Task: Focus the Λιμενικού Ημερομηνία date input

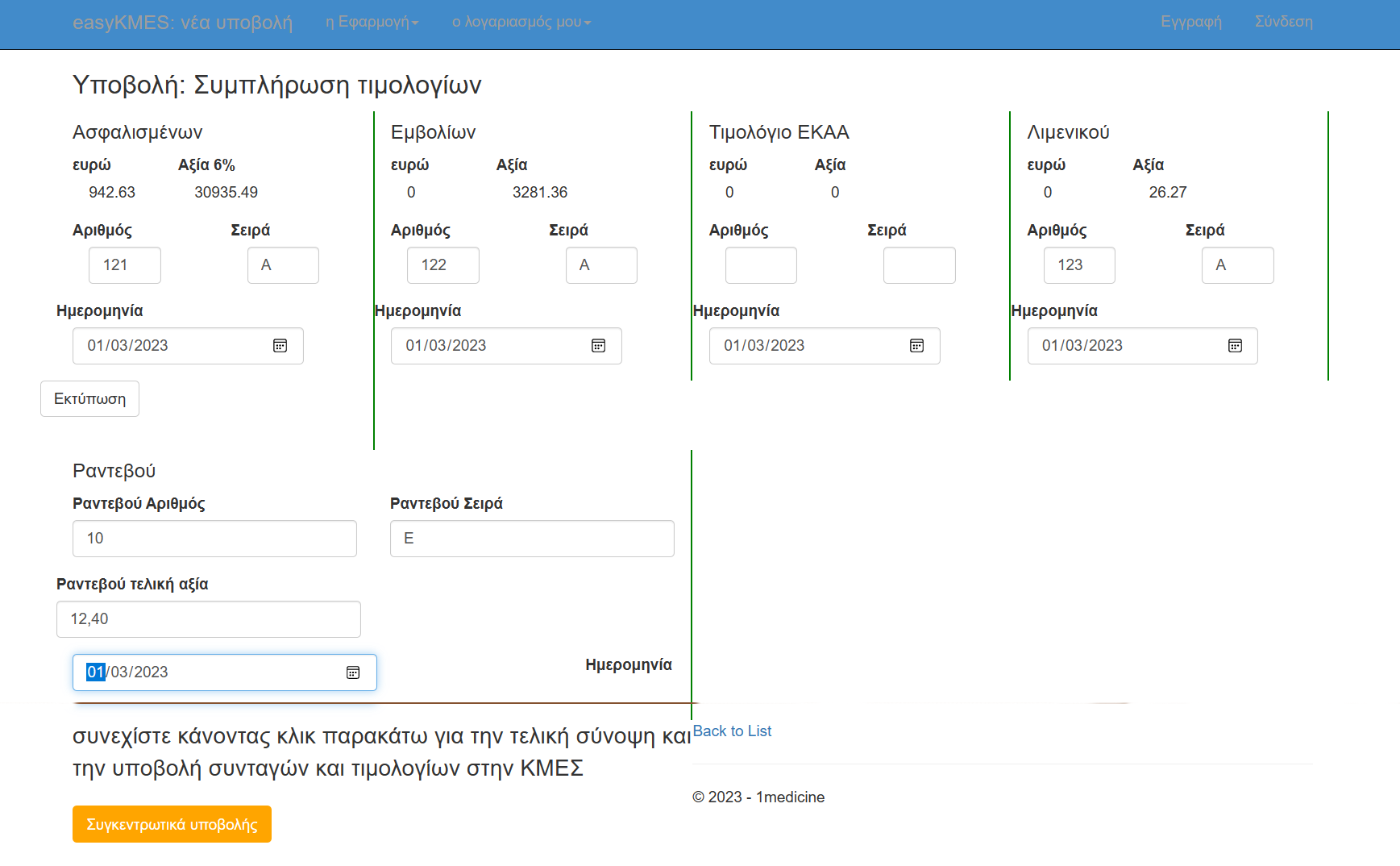Action: 1143,346
